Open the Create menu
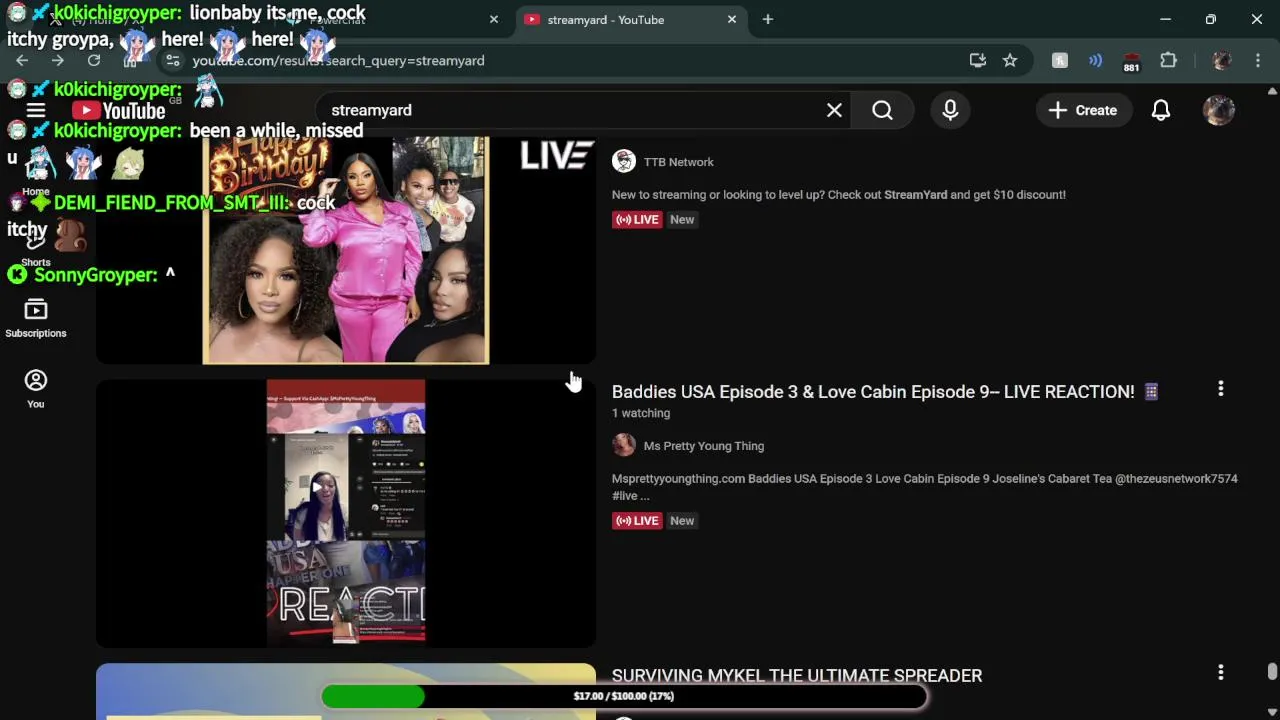Viewport: 1280px width, 720px height. (1083, 110)
